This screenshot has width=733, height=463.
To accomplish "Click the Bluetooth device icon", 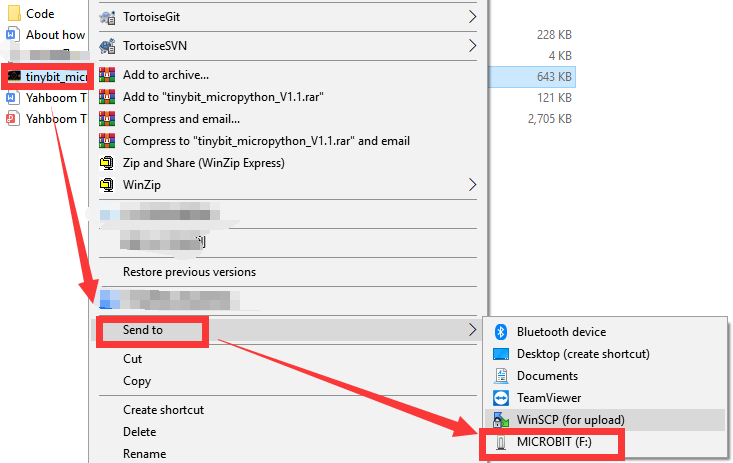I will [x=501, y=332].
